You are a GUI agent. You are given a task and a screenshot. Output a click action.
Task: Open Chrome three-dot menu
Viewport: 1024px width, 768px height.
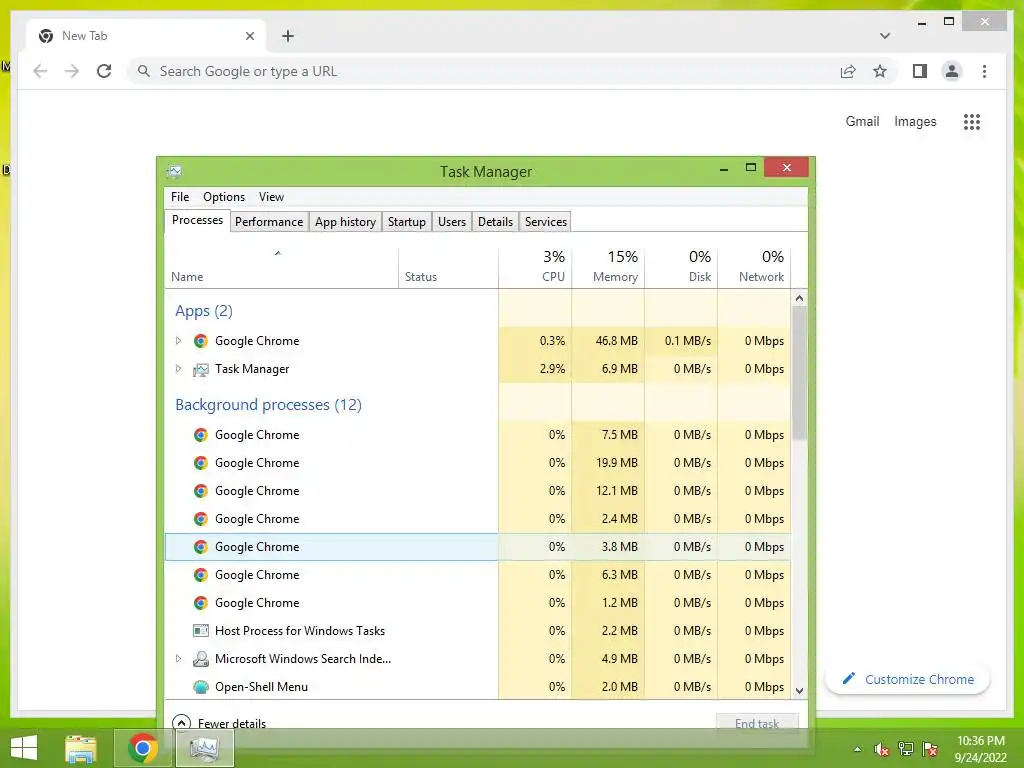click(x=984, y=71)
